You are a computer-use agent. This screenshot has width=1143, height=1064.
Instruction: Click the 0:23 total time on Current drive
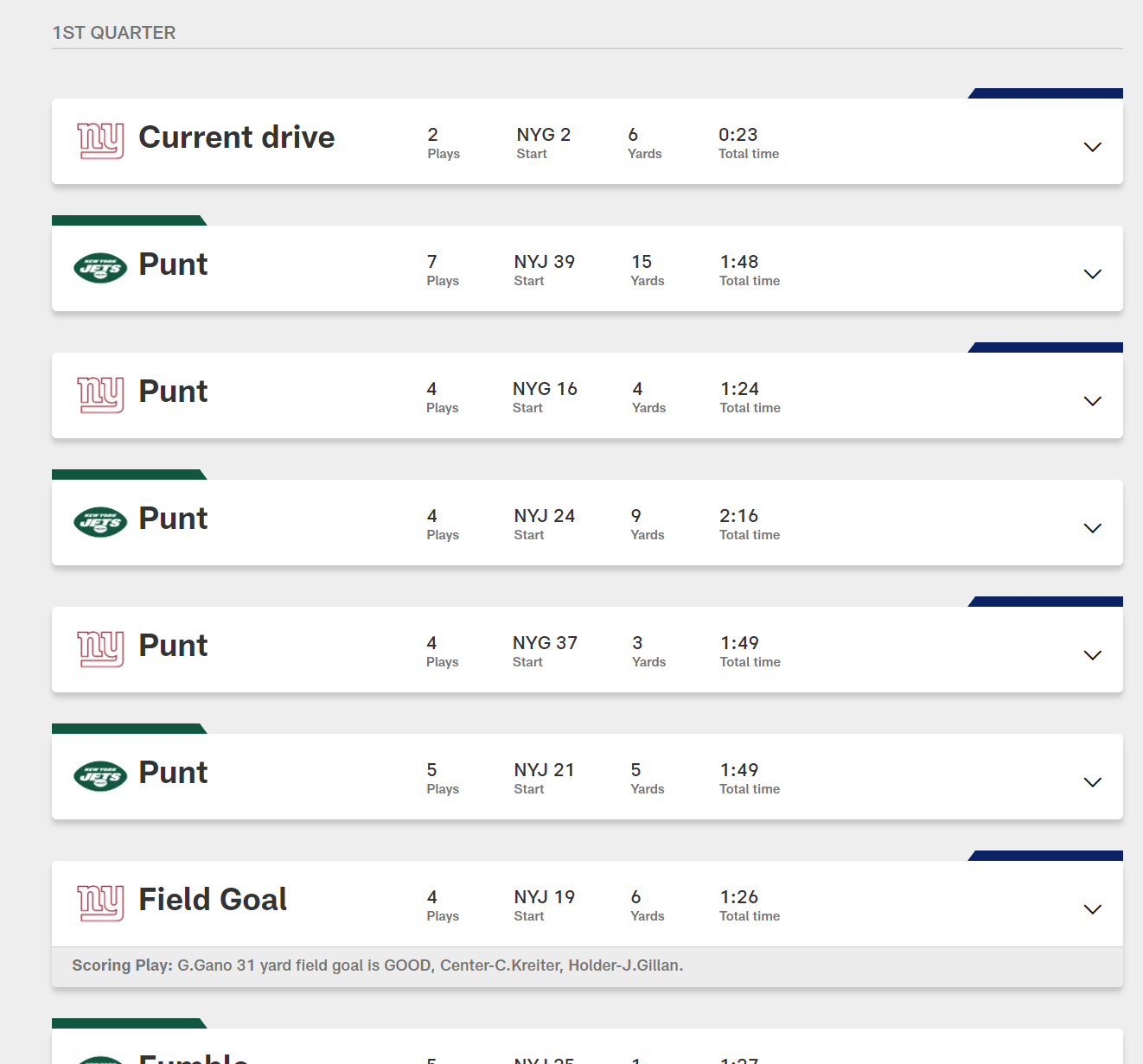click(738, 135)
